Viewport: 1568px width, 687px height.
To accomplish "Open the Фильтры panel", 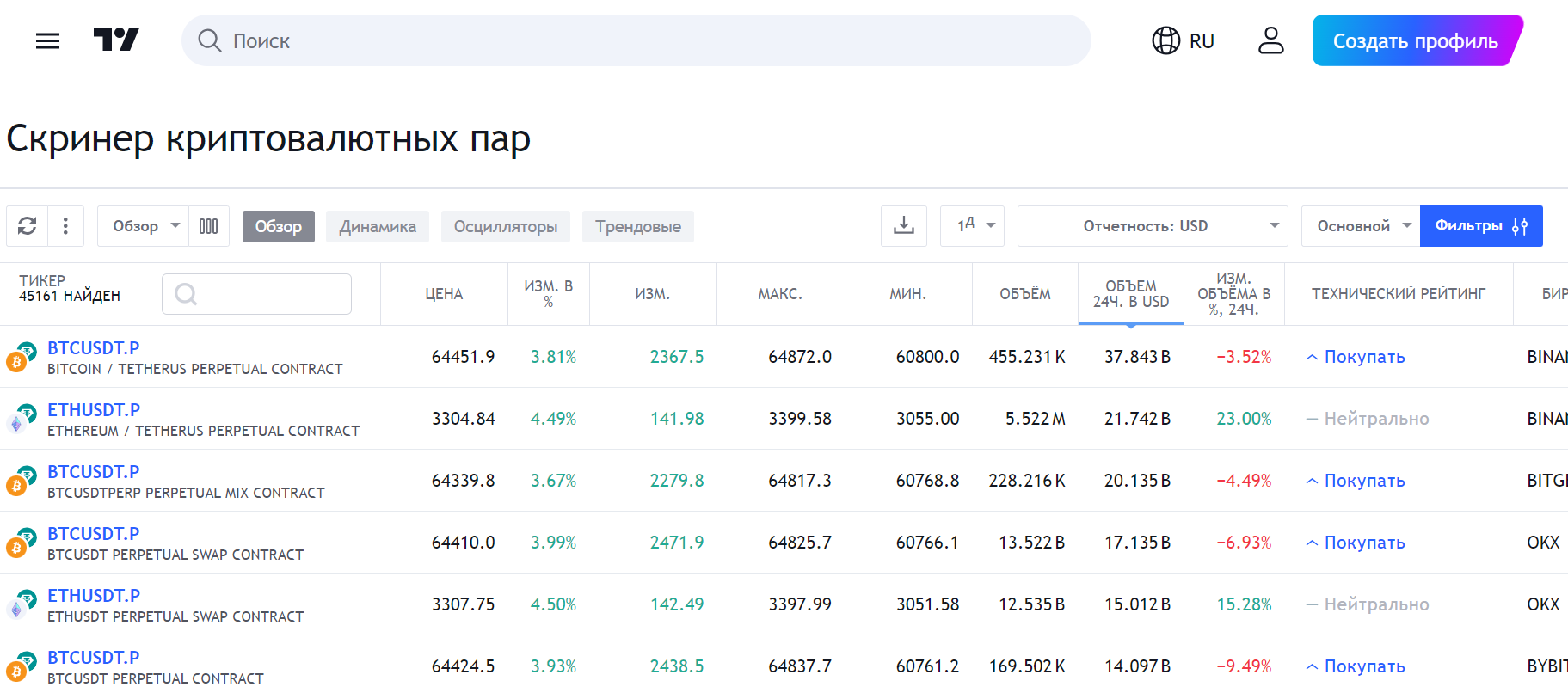I will coord(1481,226).
